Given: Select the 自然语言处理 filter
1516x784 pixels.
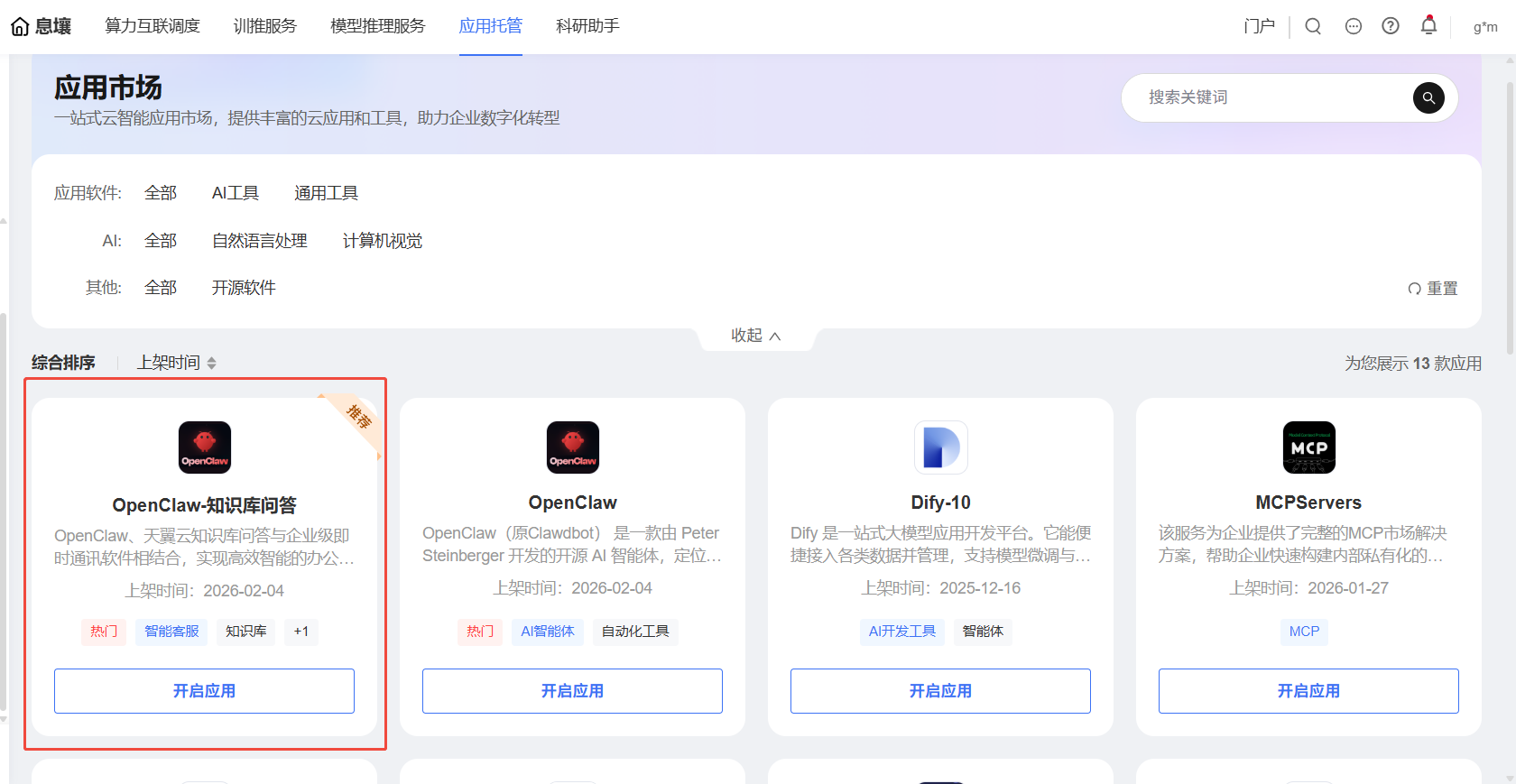Looking at the screenshot, I should [260, 241].
